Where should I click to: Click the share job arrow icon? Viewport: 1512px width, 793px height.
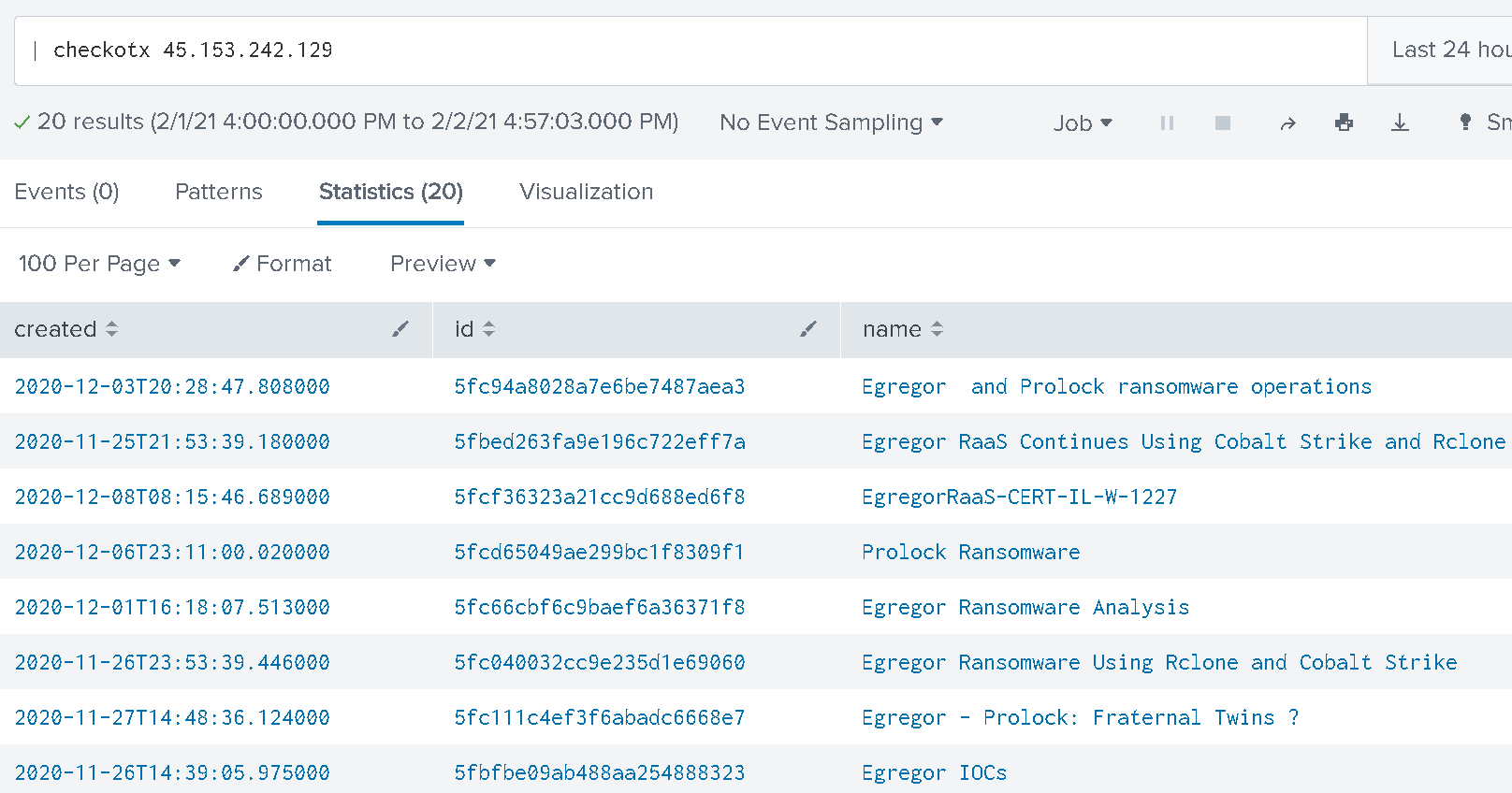(x=1287, y=123)
